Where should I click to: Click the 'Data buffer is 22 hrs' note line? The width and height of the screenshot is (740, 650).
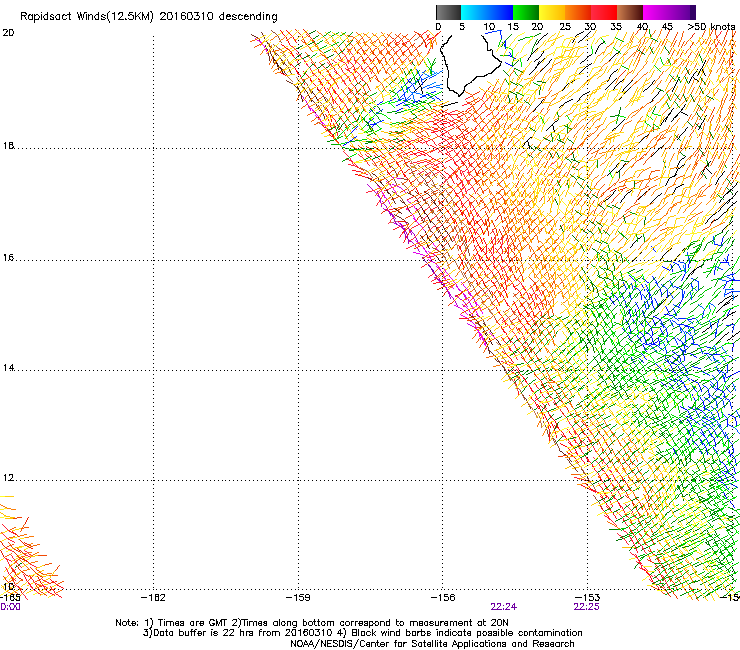(x=362, y=633)
